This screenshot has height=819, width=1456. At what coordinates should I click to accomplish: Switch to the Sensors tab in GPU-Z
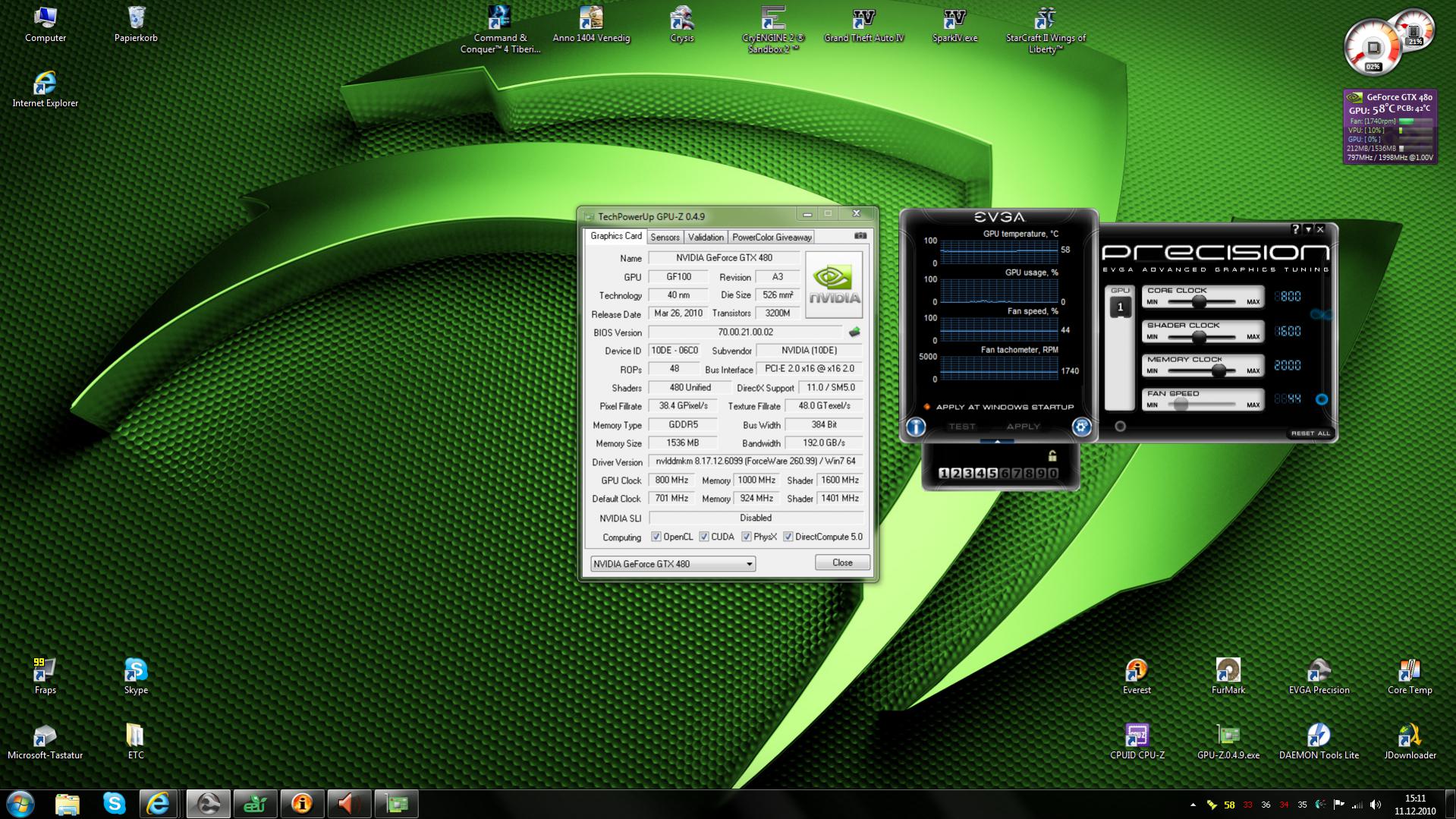(665, 238)
